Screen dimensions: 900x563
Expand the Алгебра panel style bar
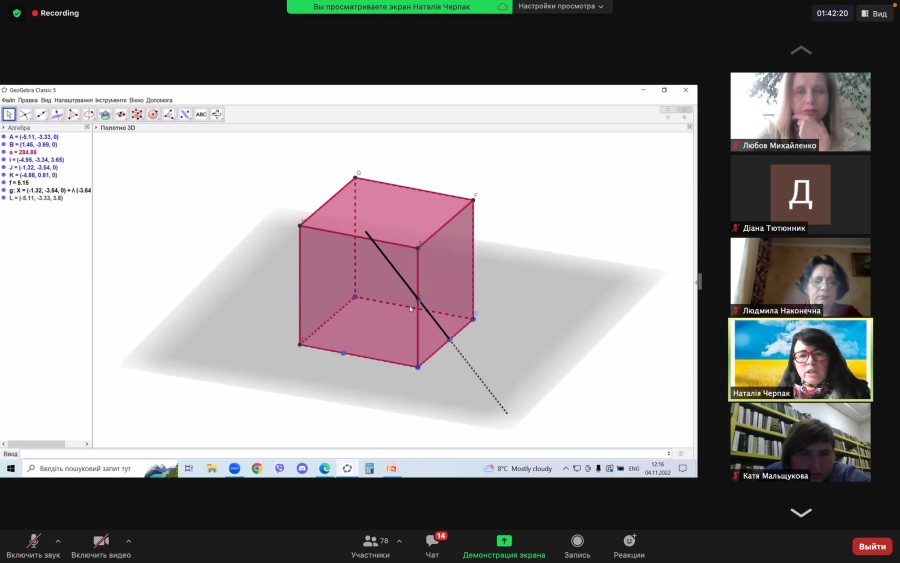(x=3, y=127)
